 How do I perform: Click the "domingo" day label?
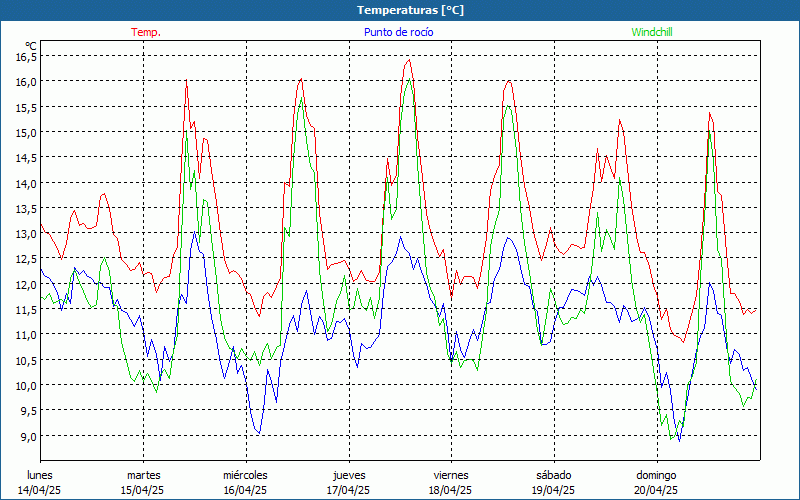pos(656,475)
